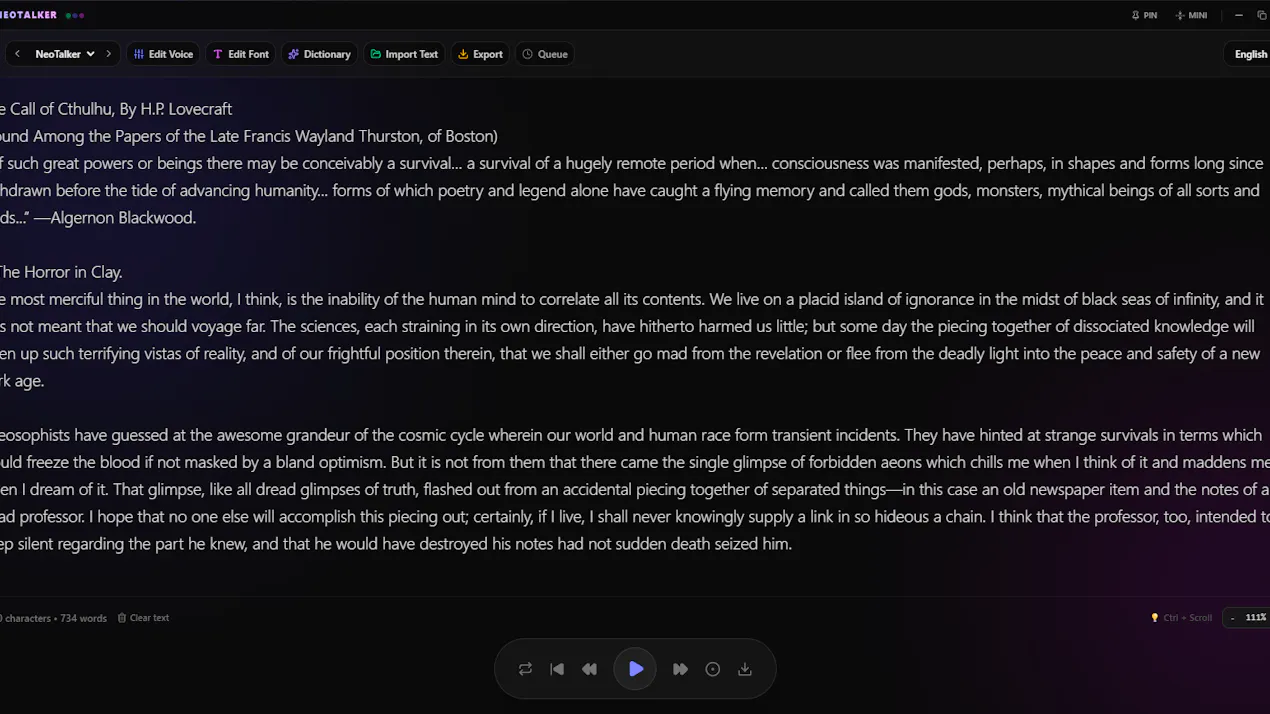1270x714 pixels.
Task: Click the 111% zoom value
Action: [1256, 618]
